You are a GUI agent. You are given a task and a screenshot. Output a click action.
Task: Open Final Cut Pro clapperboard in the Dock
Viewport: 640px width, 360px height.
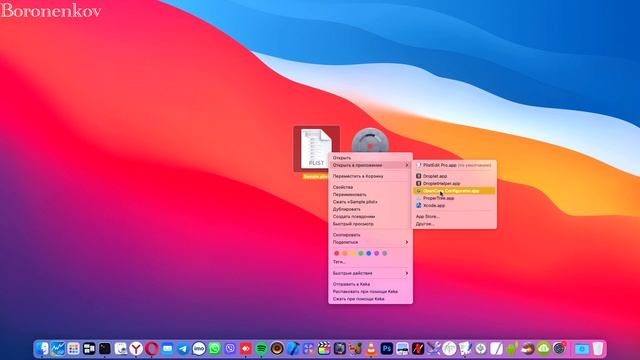click(324, 349)
